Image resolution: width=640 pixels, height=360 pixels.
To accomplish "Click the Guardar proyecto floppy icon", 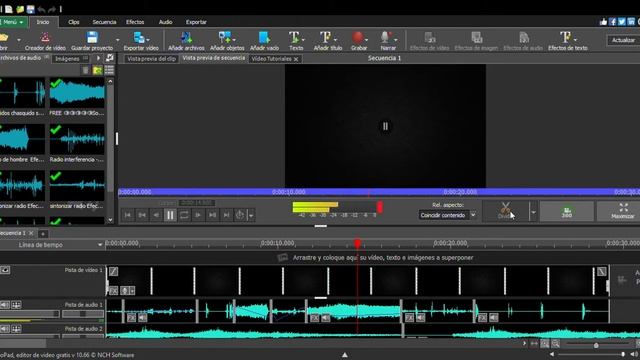I will coord(92,38).
